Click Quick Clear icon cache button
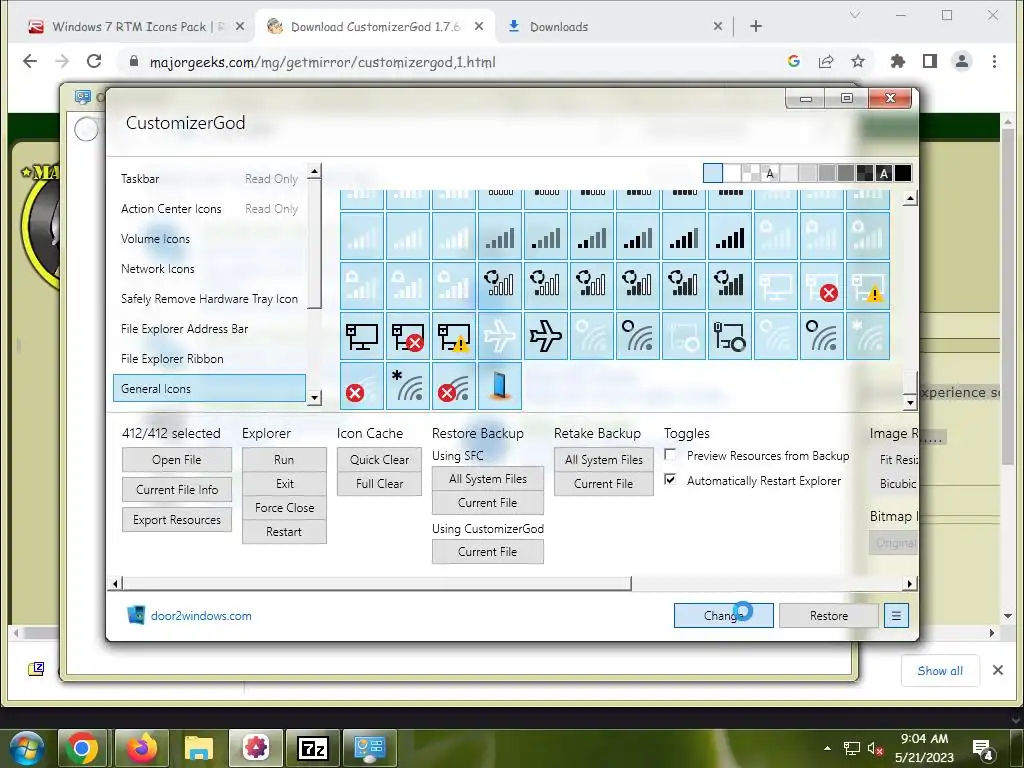This screenshot has height=768, width=1024. 379,460
